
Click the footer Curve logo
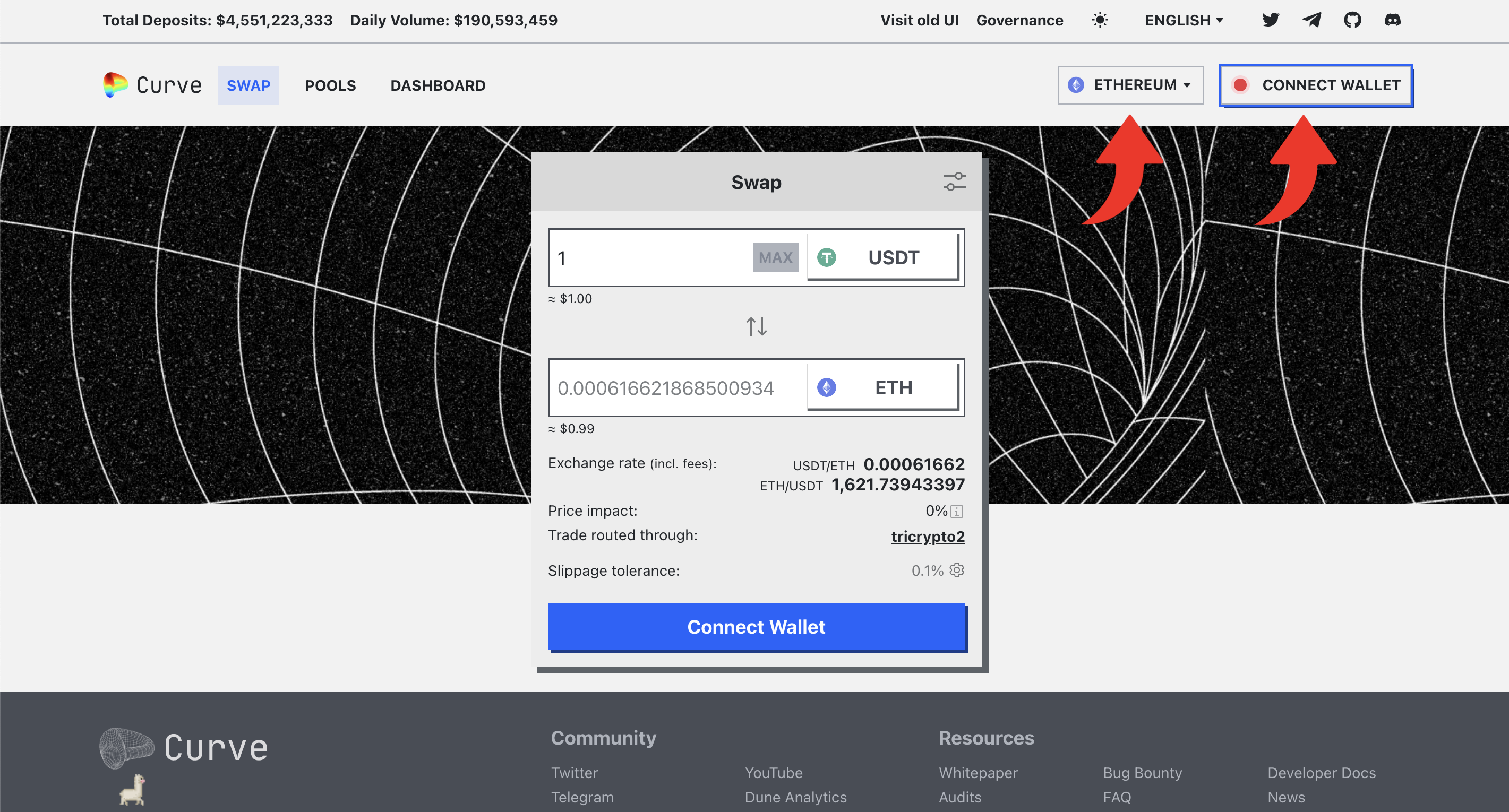tap(184, 748)
